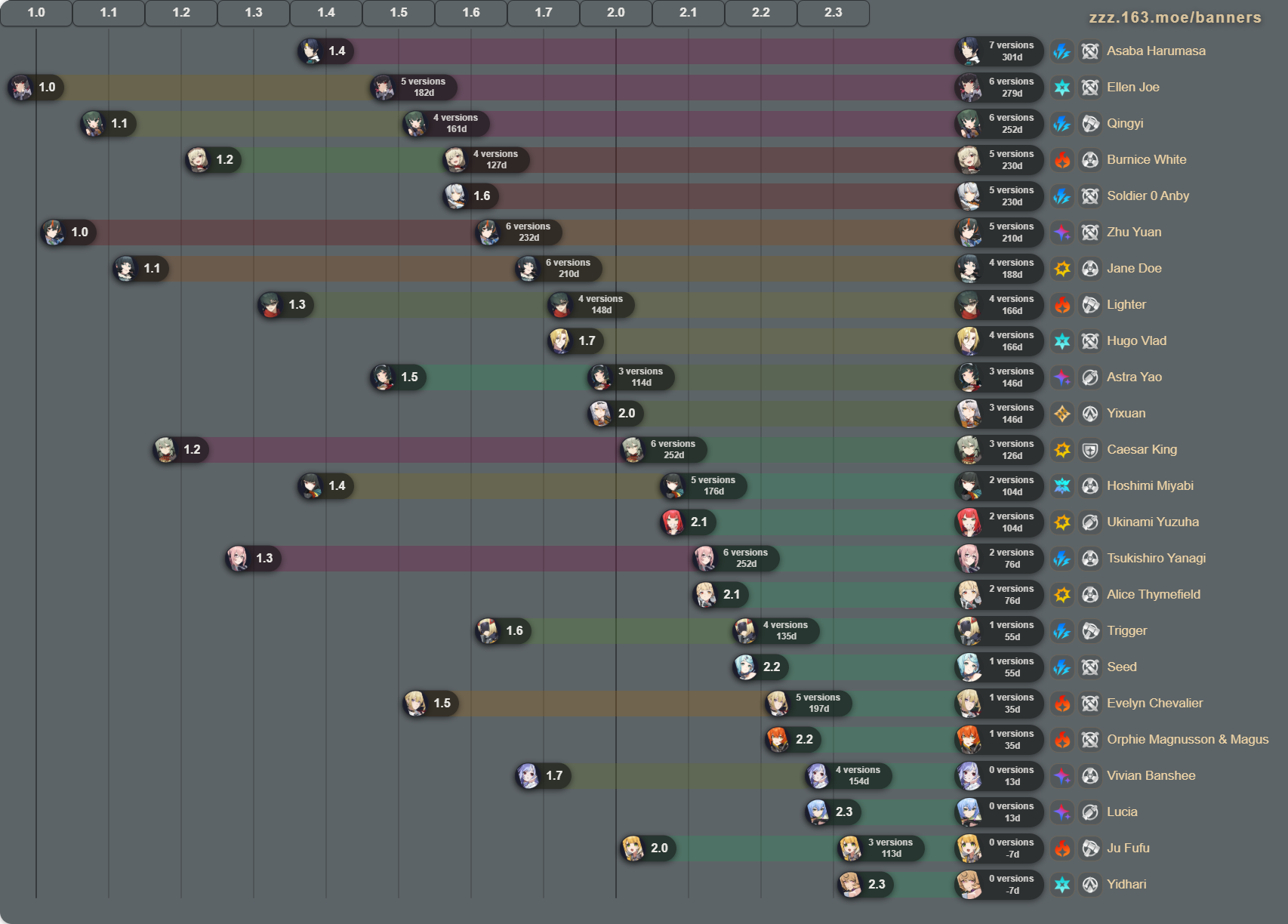
Task: Click "1 versions 55d" badge in Trigger's row
Action: [999, 631]
